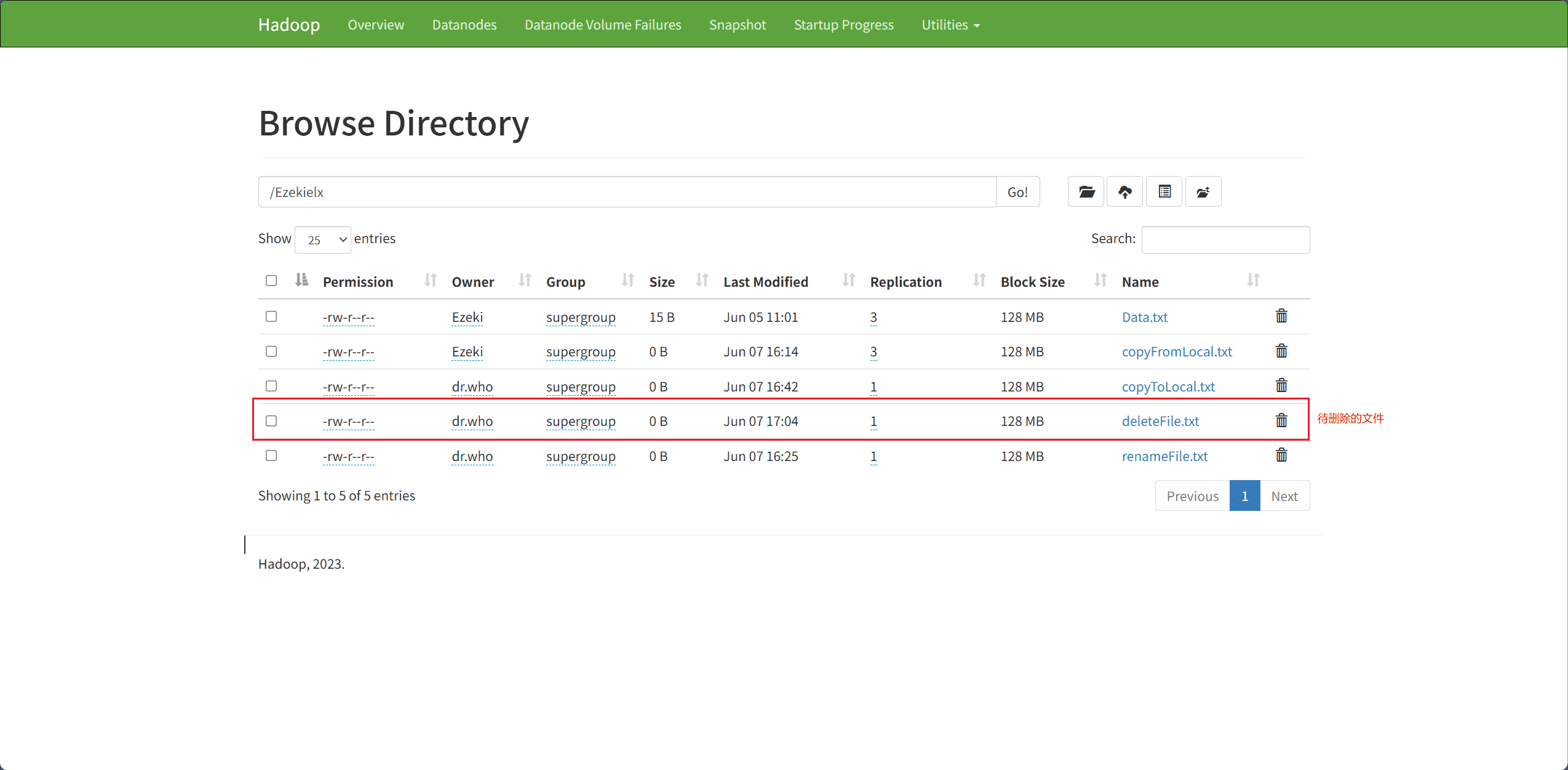Image resolution: width=1568 pixels, height=770 pixels.
Task: Click the Go! button
Action: coord(1017,192)
